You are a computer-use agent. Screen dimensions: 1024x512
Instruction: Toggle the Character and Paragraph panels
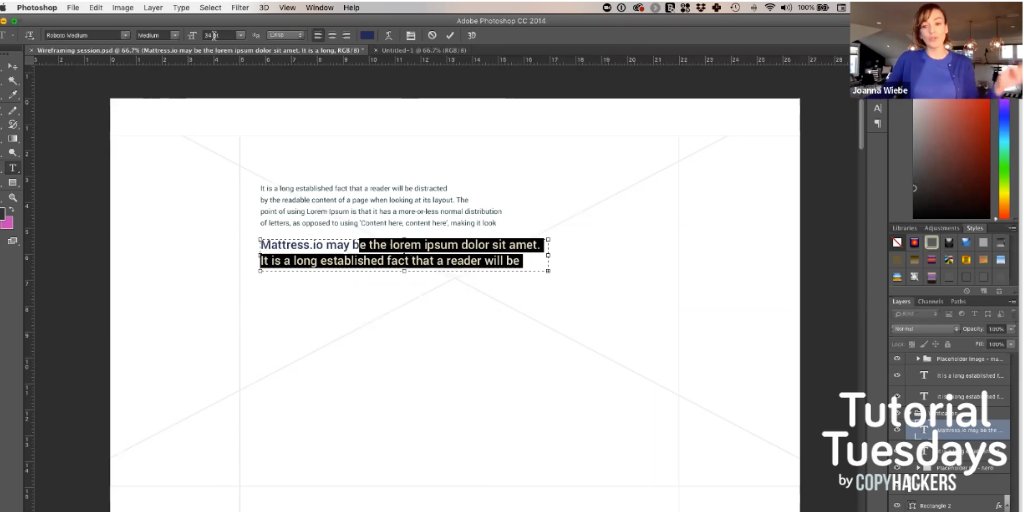click(x=410, y=35)
